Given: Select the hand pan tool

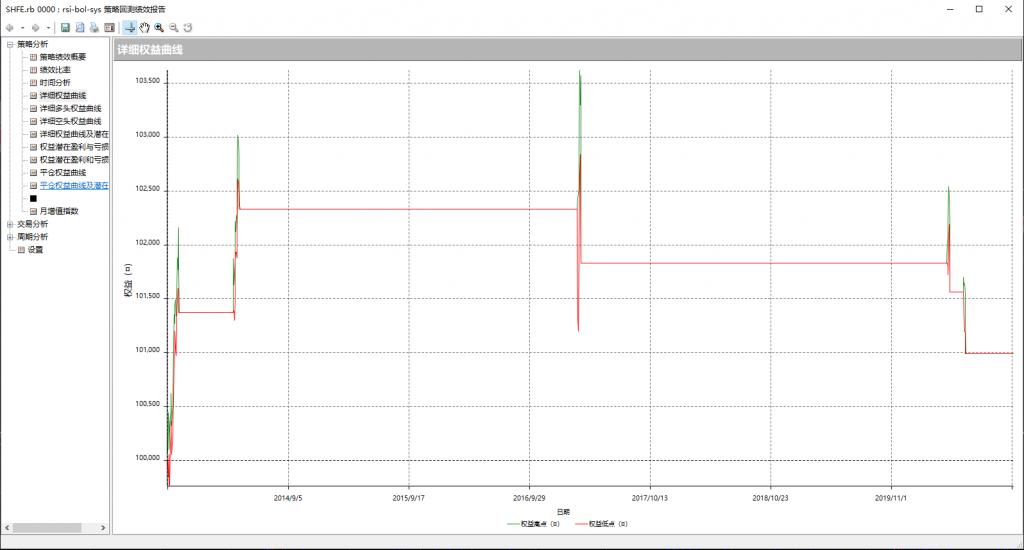Looking at the screenshot, I should (144, 27).
